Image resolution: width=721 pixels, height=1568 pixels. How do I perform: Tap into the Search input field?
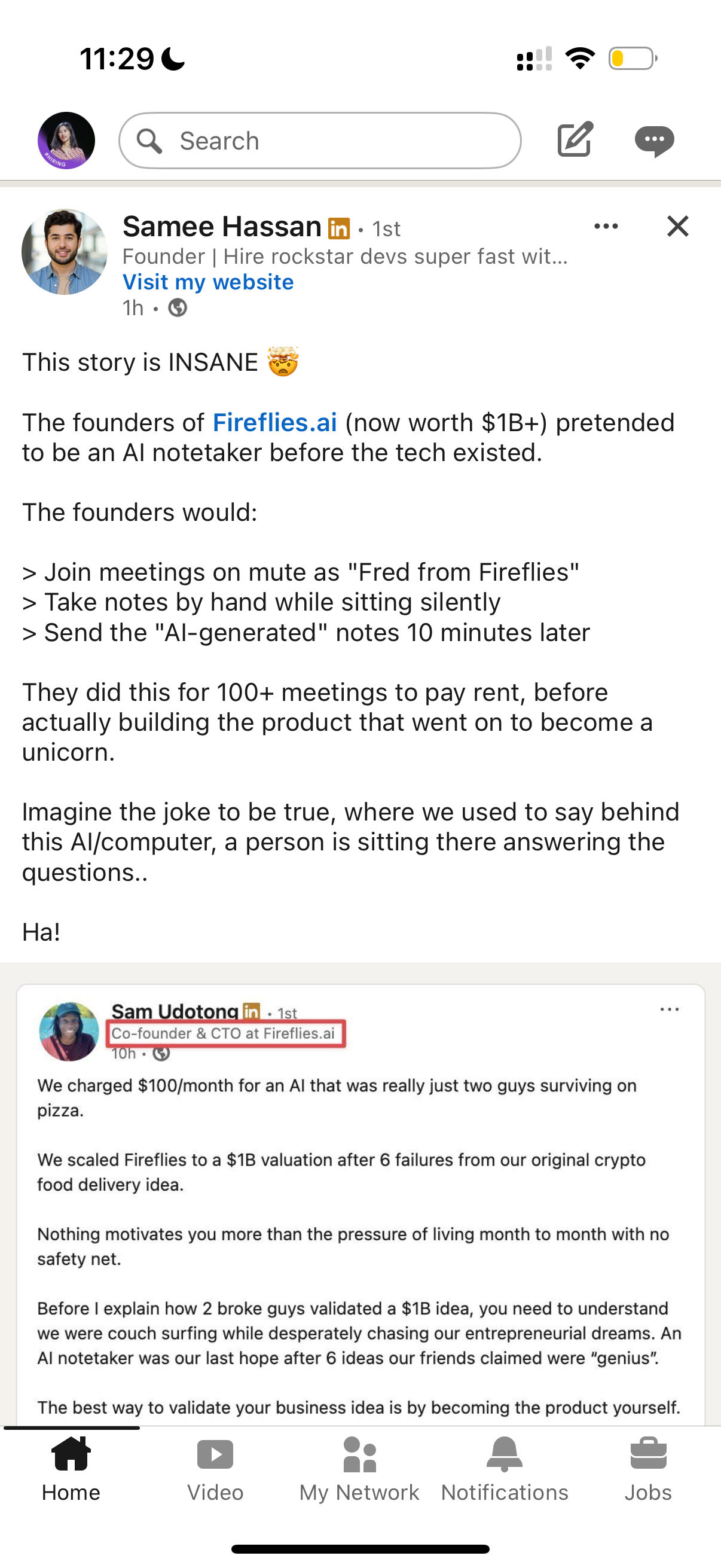click(x=341, y=141)
